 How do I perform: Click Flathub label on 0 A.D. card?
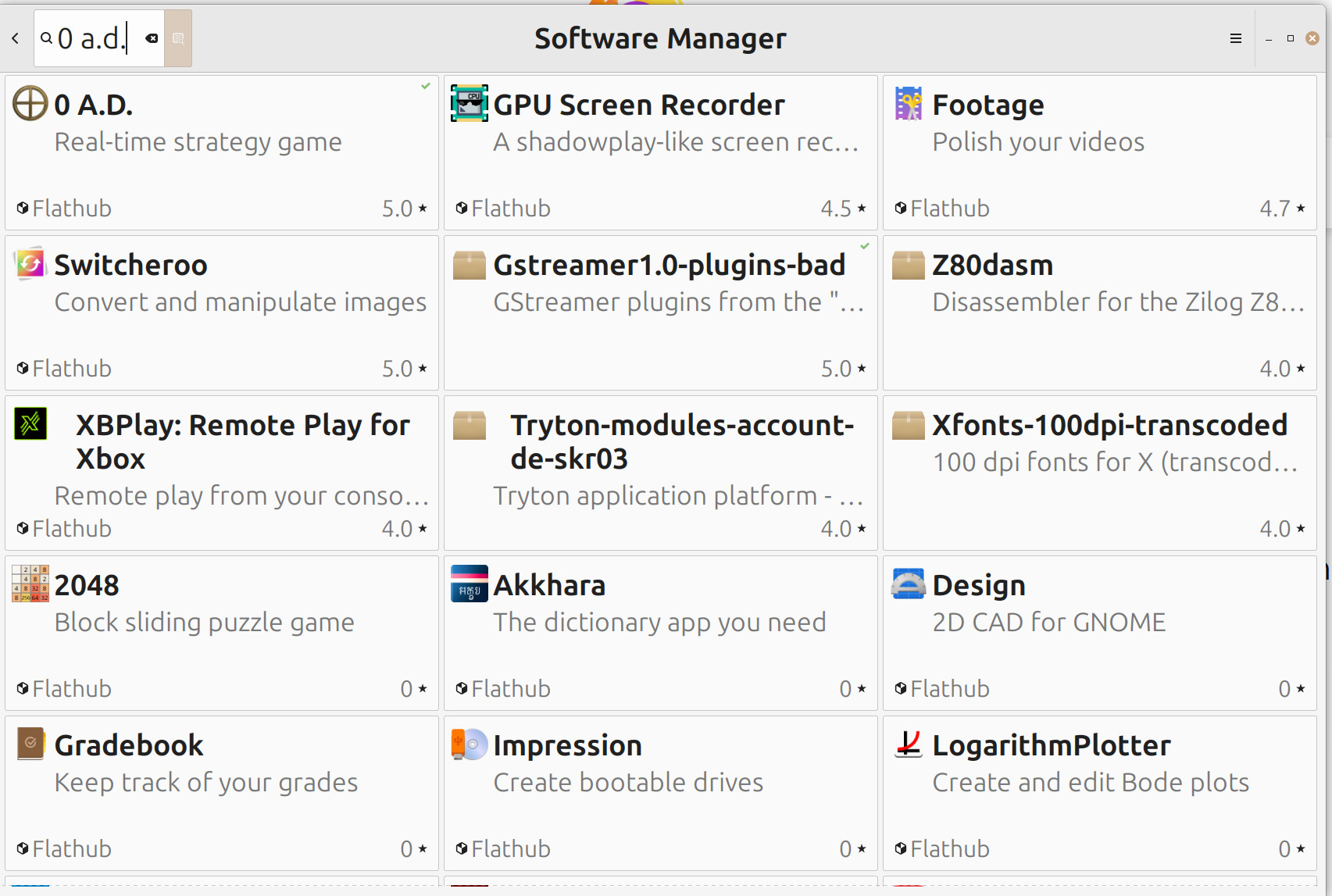(72, 209)
